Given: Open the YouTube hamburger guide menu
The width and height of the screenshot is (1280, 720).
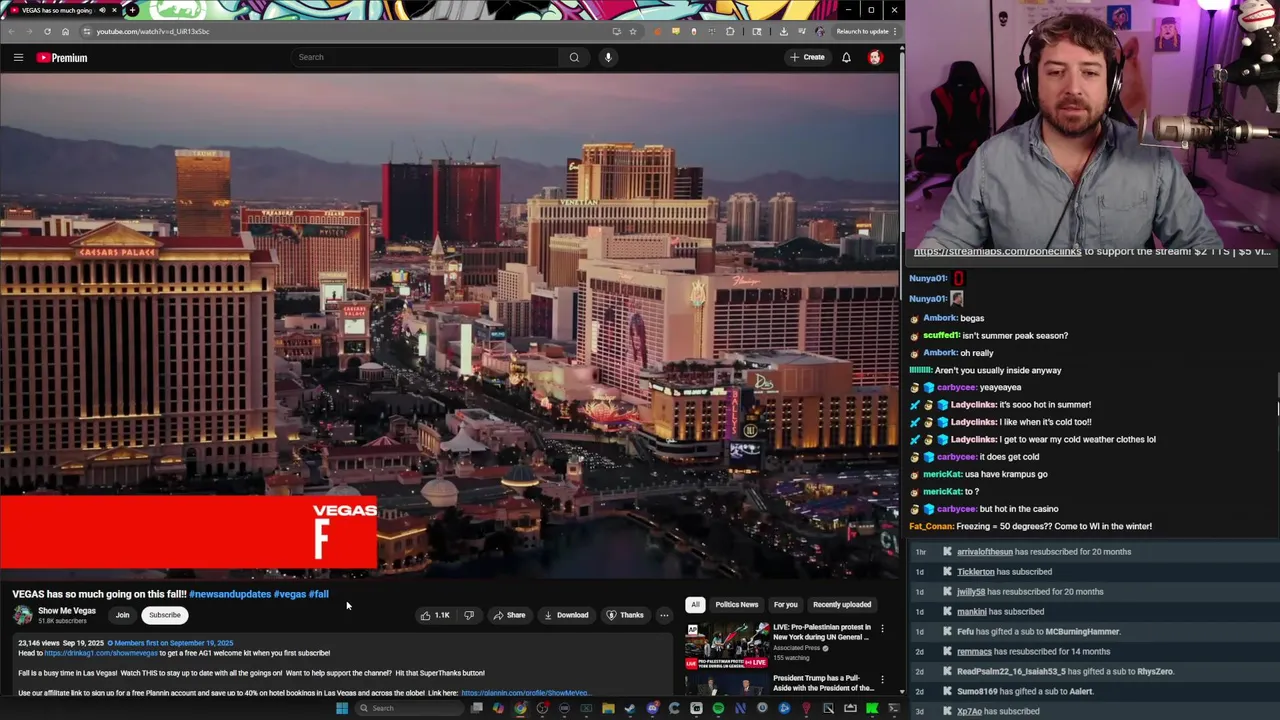Looking at the screenshot, I should (18, 57).
